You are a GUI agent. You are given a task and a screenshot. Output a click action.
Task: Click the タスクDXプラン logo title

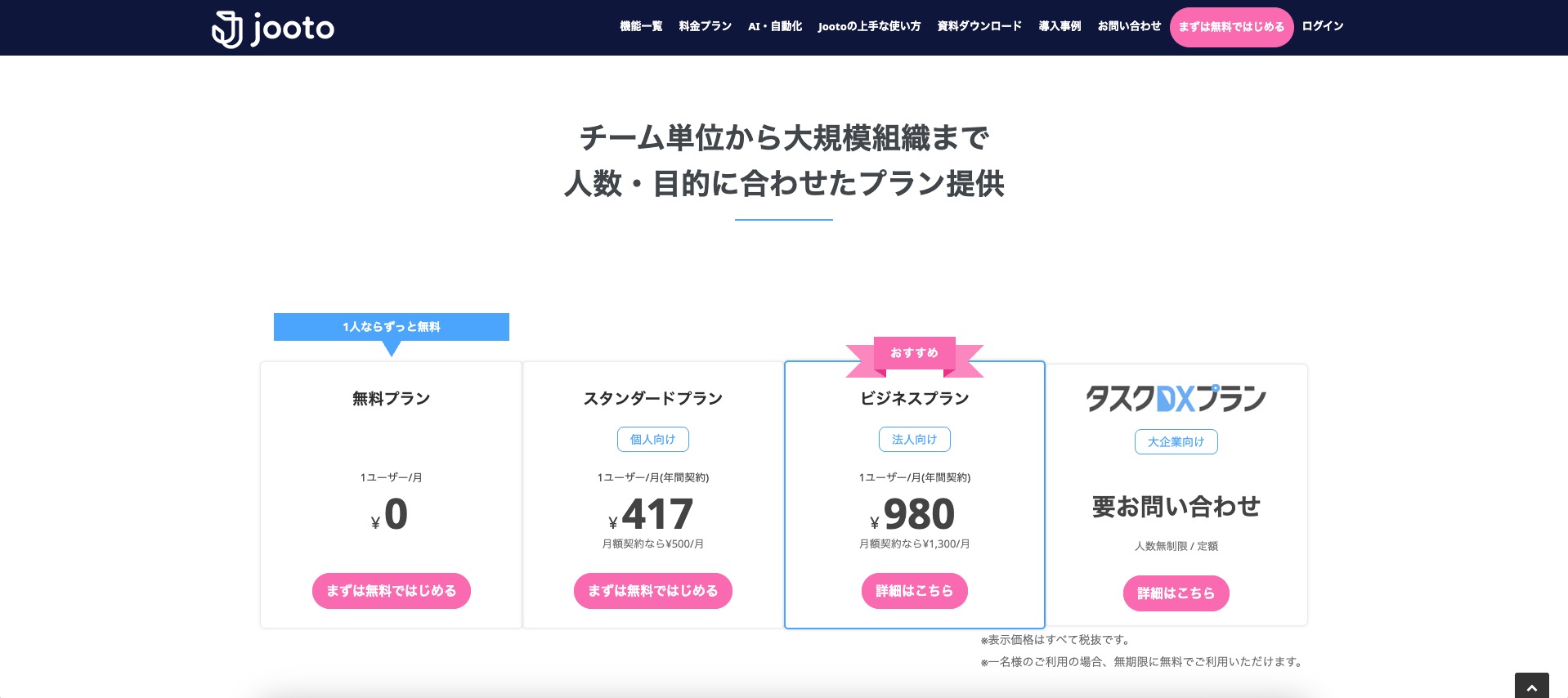(x=1176, y=399)
